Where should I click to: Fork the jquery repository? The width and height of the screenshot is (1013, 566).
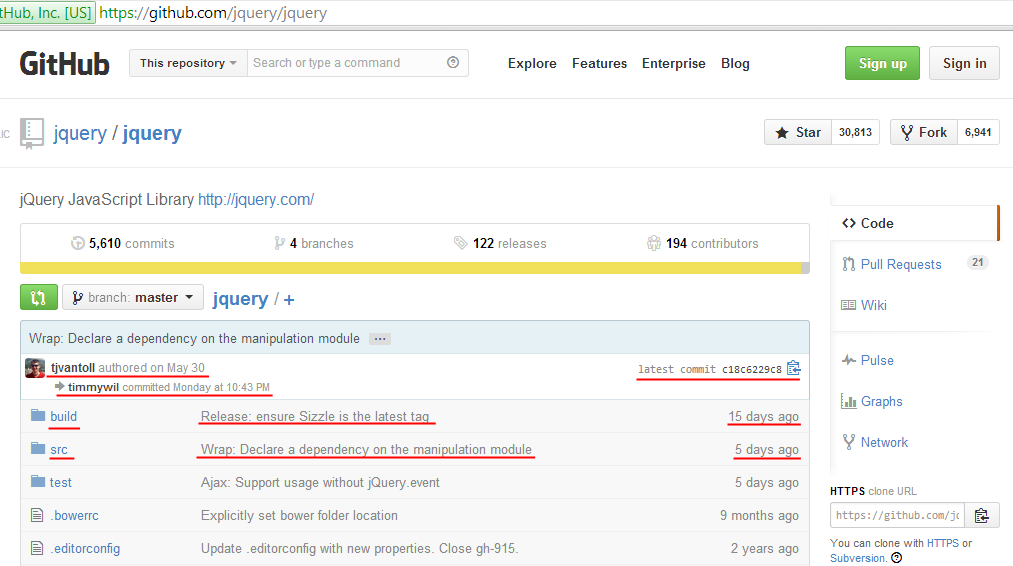coord(924,132)
